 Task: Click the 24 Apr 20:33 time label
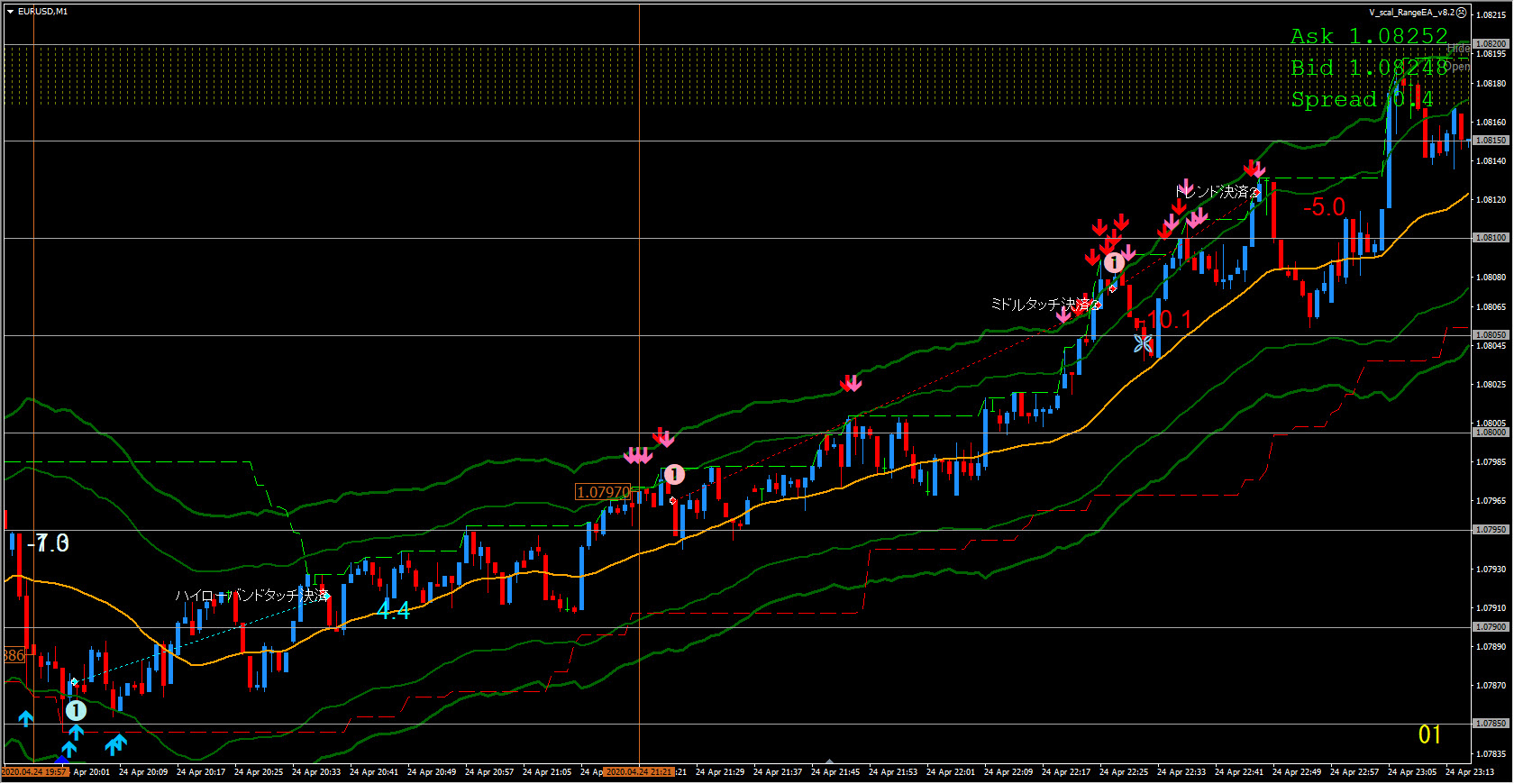point(316,772)
